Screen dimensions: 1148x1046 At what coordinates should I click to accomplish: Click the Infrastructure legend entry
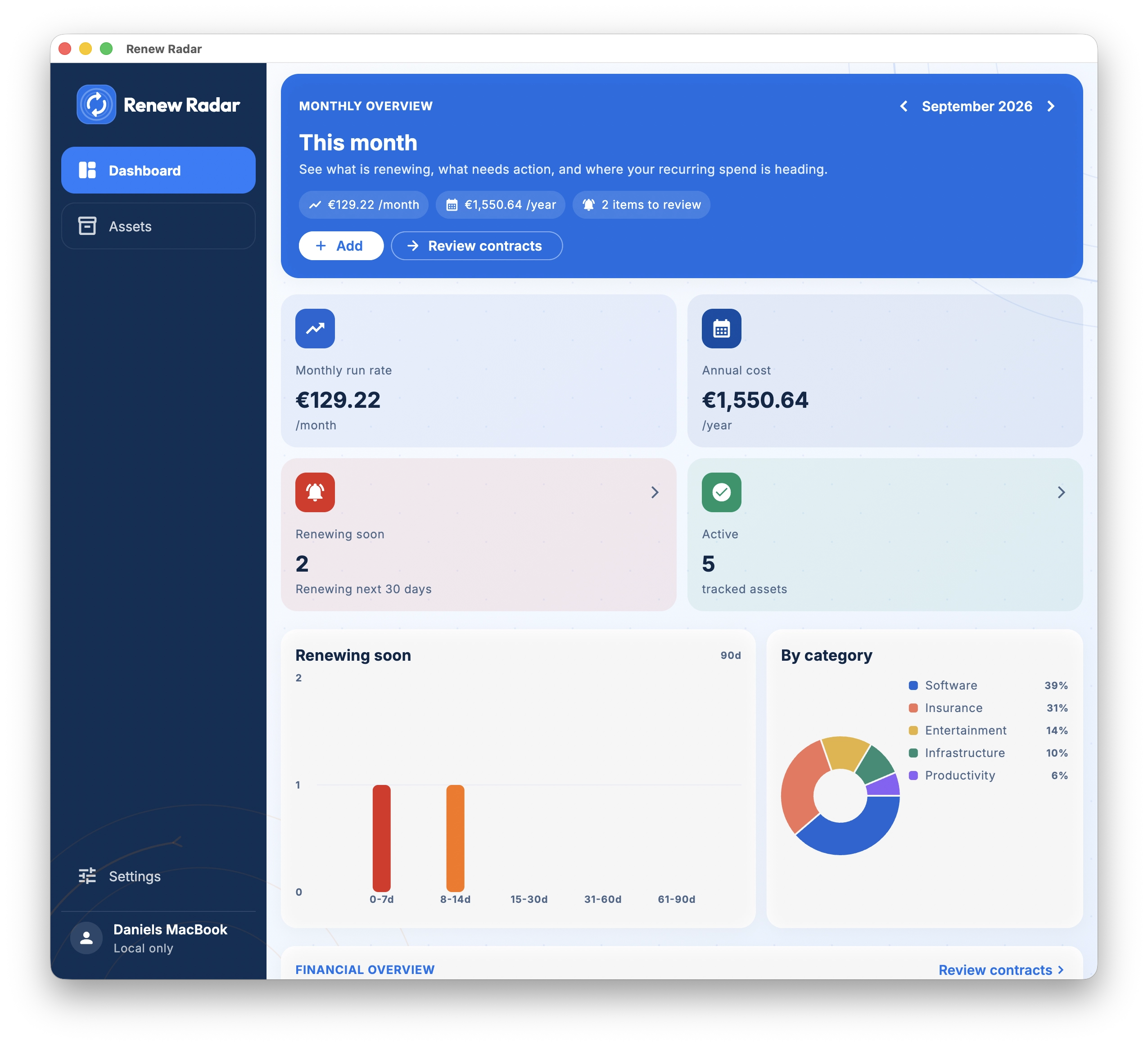(x=989, y=753)
